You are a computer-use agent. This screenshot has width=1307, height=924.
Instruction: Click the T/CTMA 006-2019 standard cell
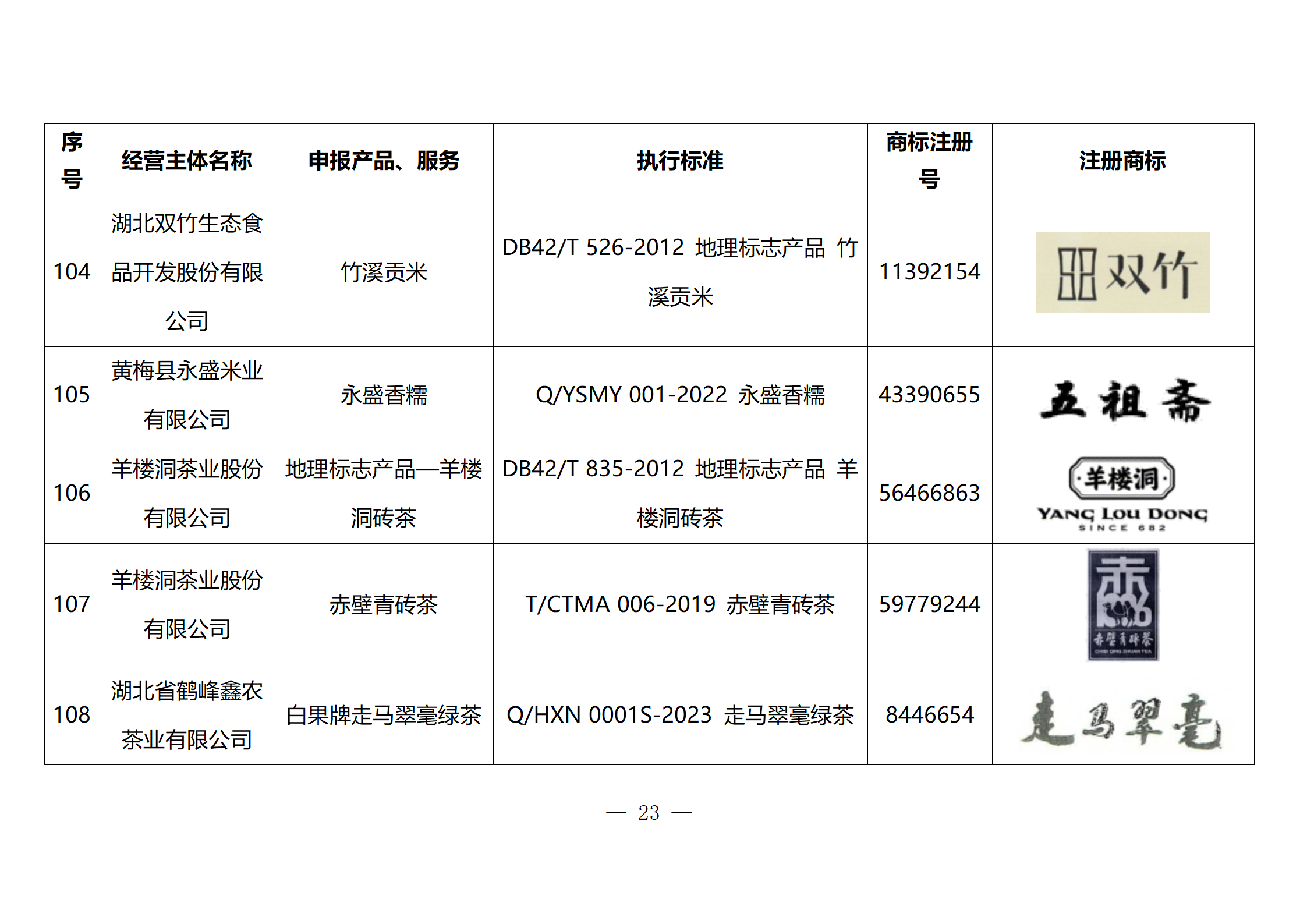(680, 605)
